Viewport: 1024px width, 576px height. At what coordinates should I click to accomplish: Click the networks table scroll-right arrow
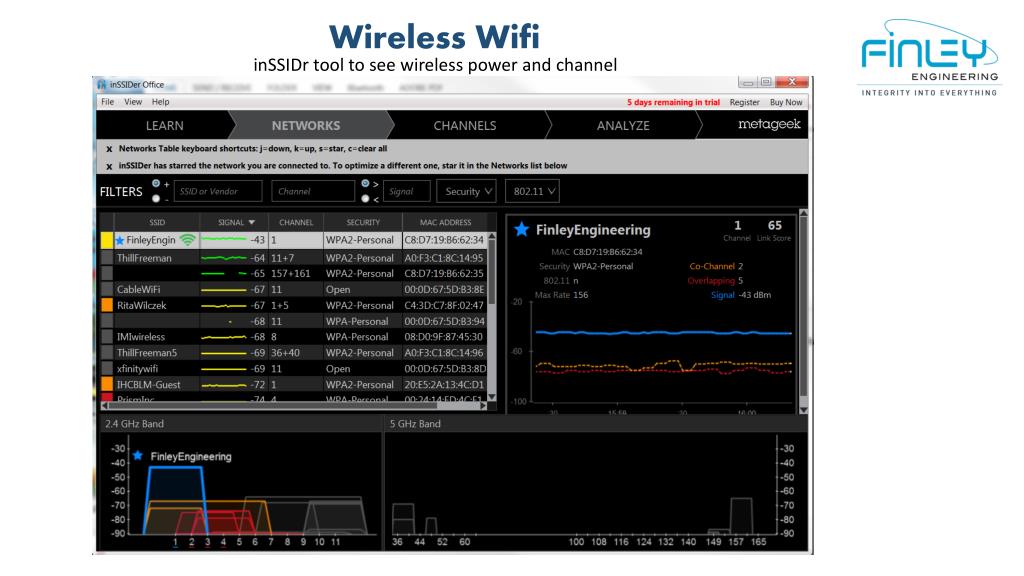point(483,406)
